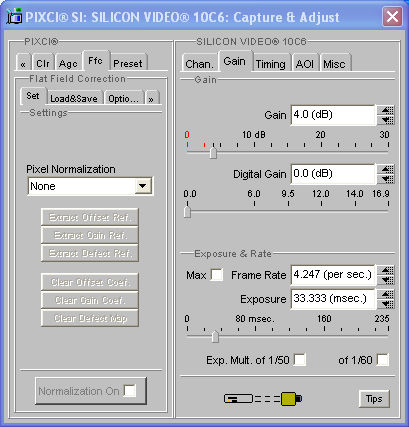This screenshot has width=409, height=427.
Task: Click the Exposure field 33.333 (msec.)
Action: [333, 299]
